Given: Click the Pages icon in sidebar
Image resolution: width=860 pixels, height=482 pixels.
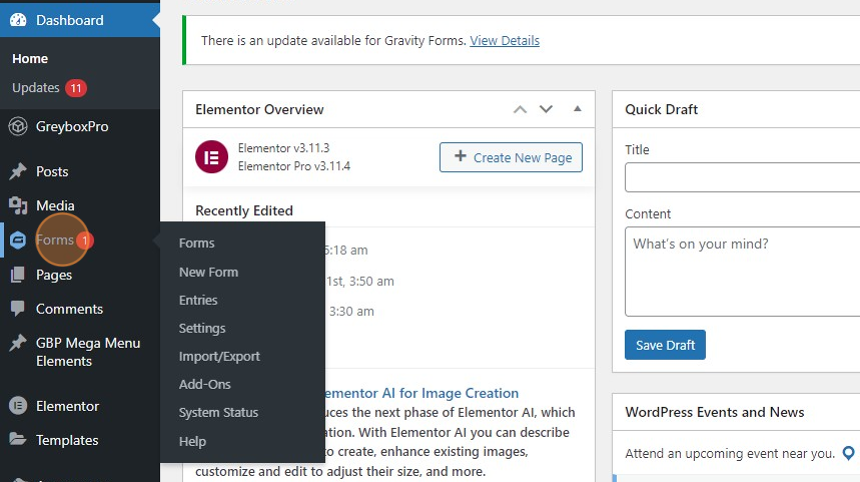Looking at the screenshot, I should click(x=18, y=275).
